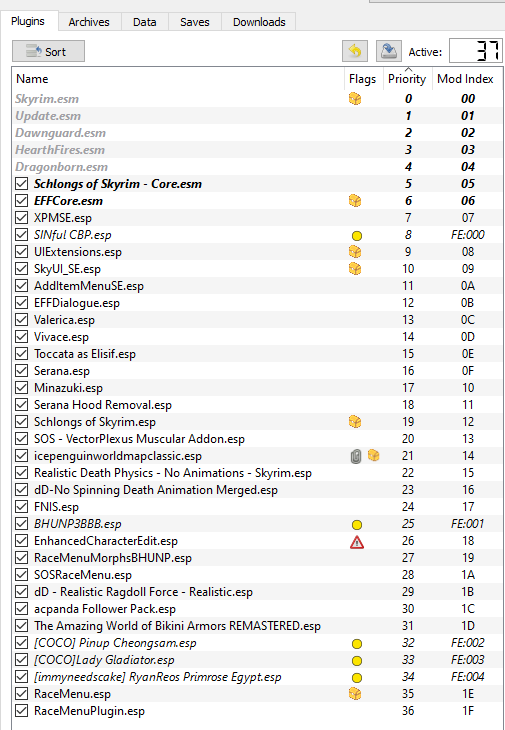
Task: Click [COCO] Pinup Cheongsam.esp yellow flag
Action: (357, 644)
